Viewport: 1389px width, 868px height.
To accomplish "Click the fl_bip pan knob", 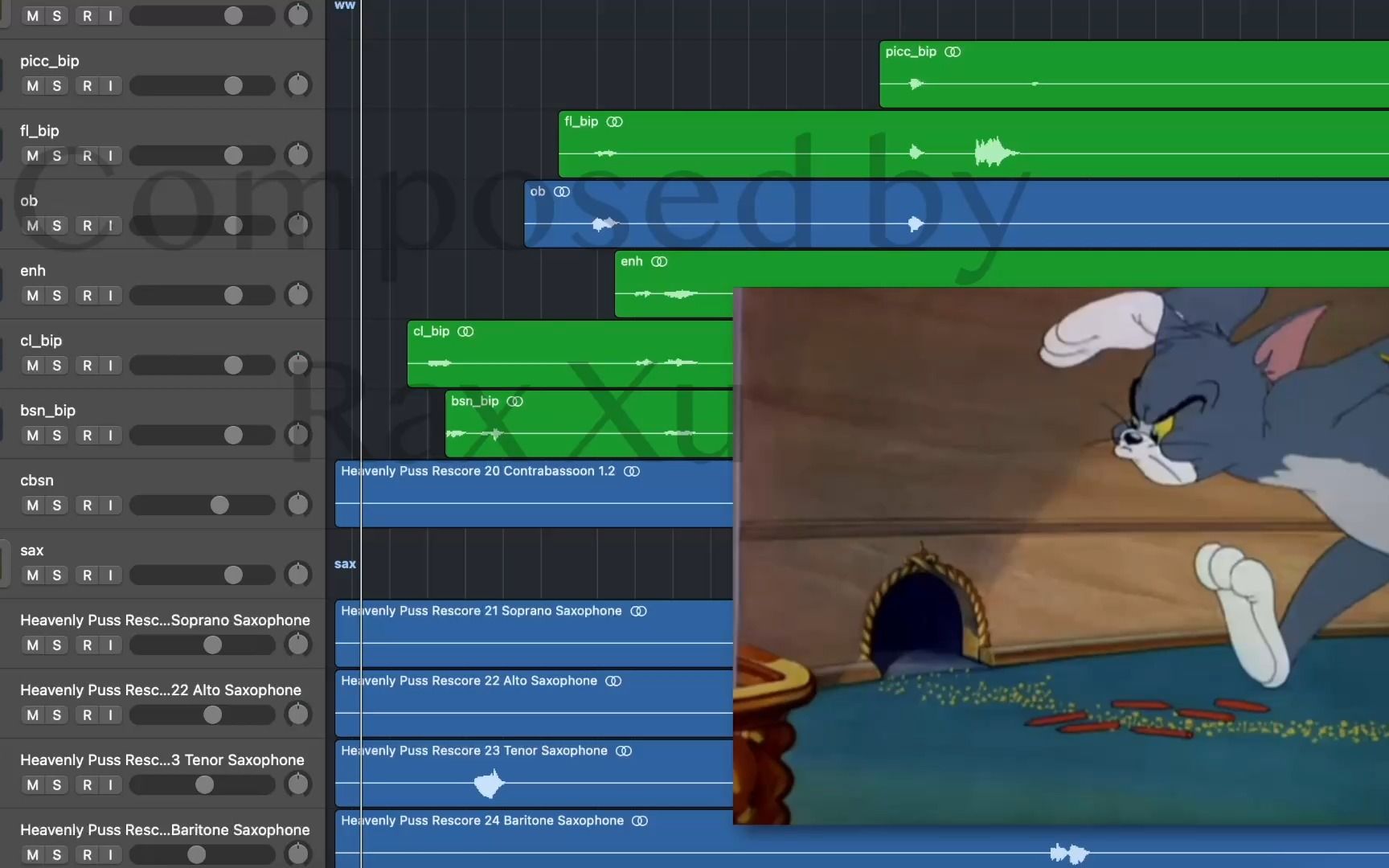I will (x=298, y=154).
